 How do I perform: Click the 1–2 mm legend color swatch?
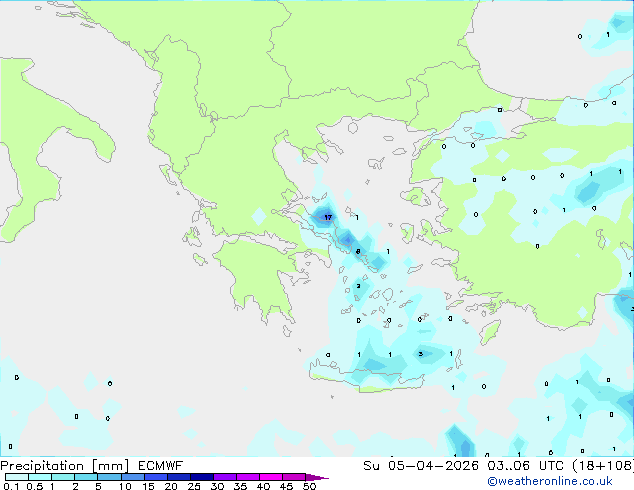[63, 477]
